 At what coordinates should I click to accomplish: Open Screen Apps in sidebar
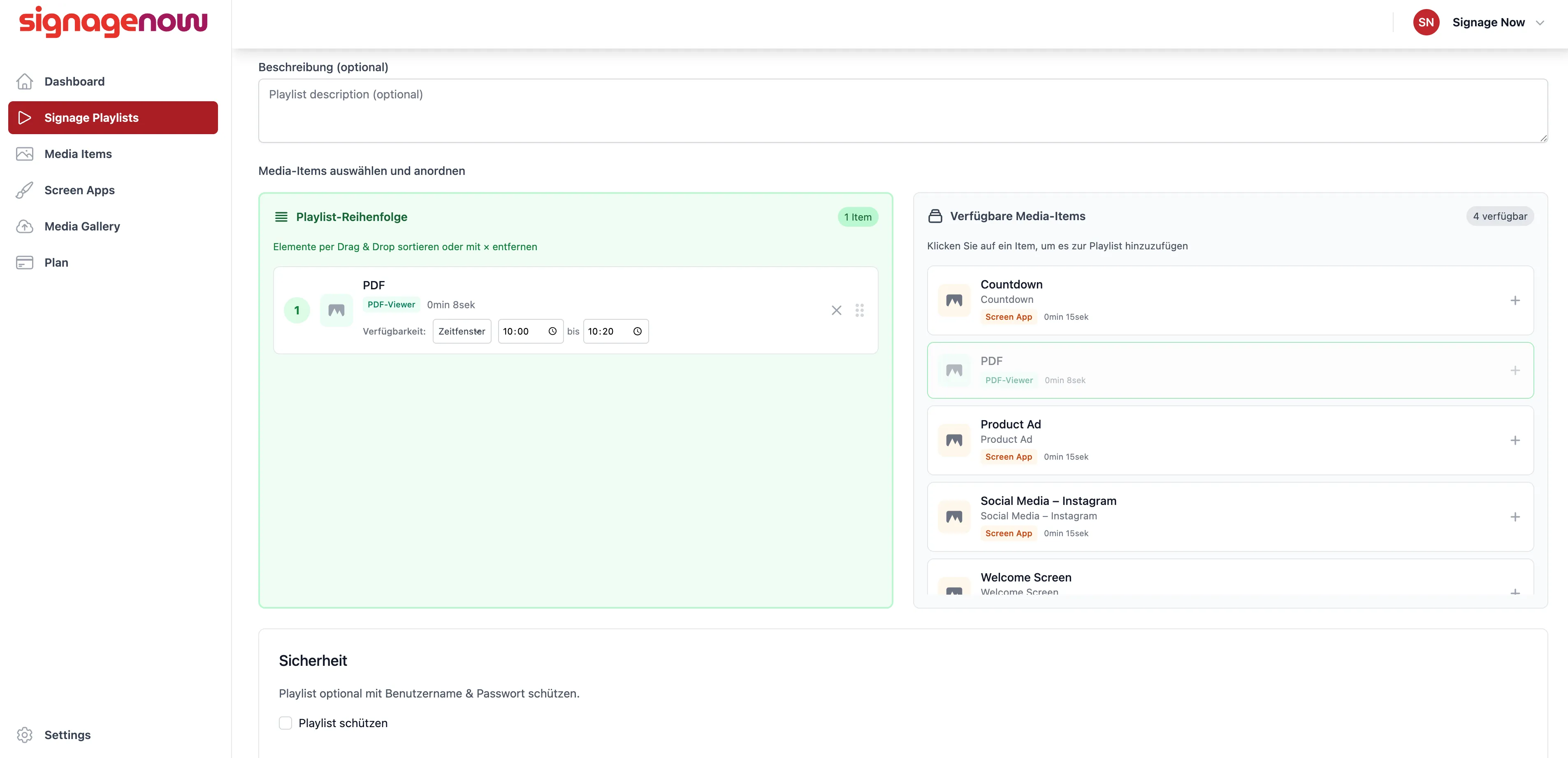point(80,190)
